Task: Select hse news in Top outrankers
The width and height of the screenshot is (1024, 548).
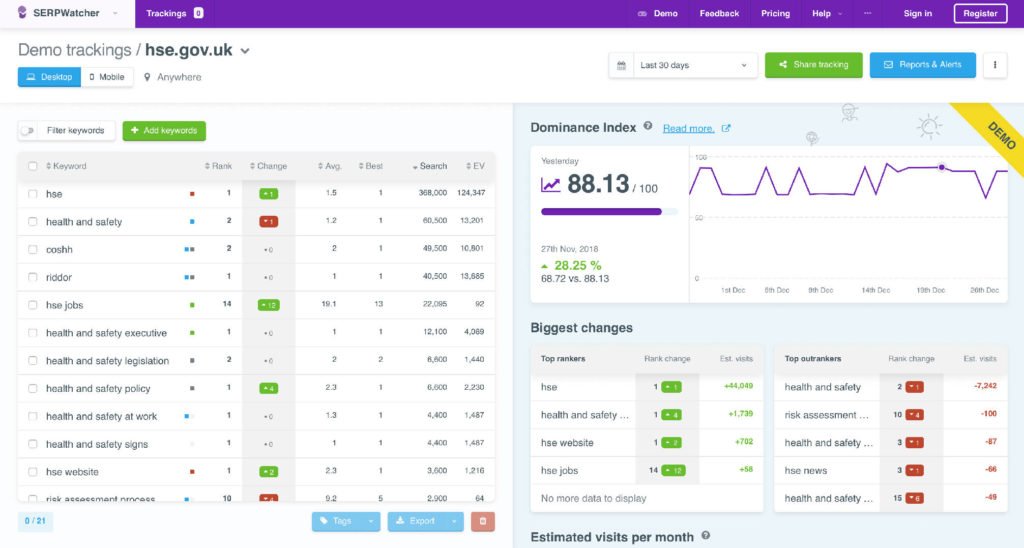Action: coord(891,470)
